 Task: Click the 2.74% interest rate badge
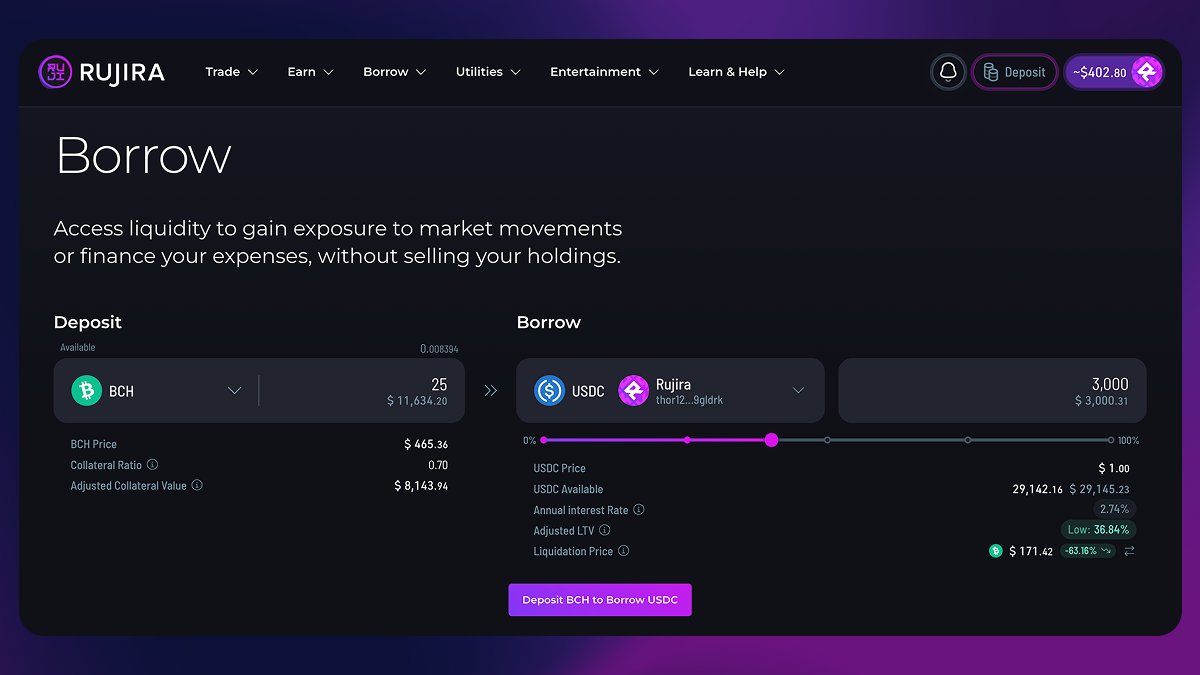(1115, 510)
